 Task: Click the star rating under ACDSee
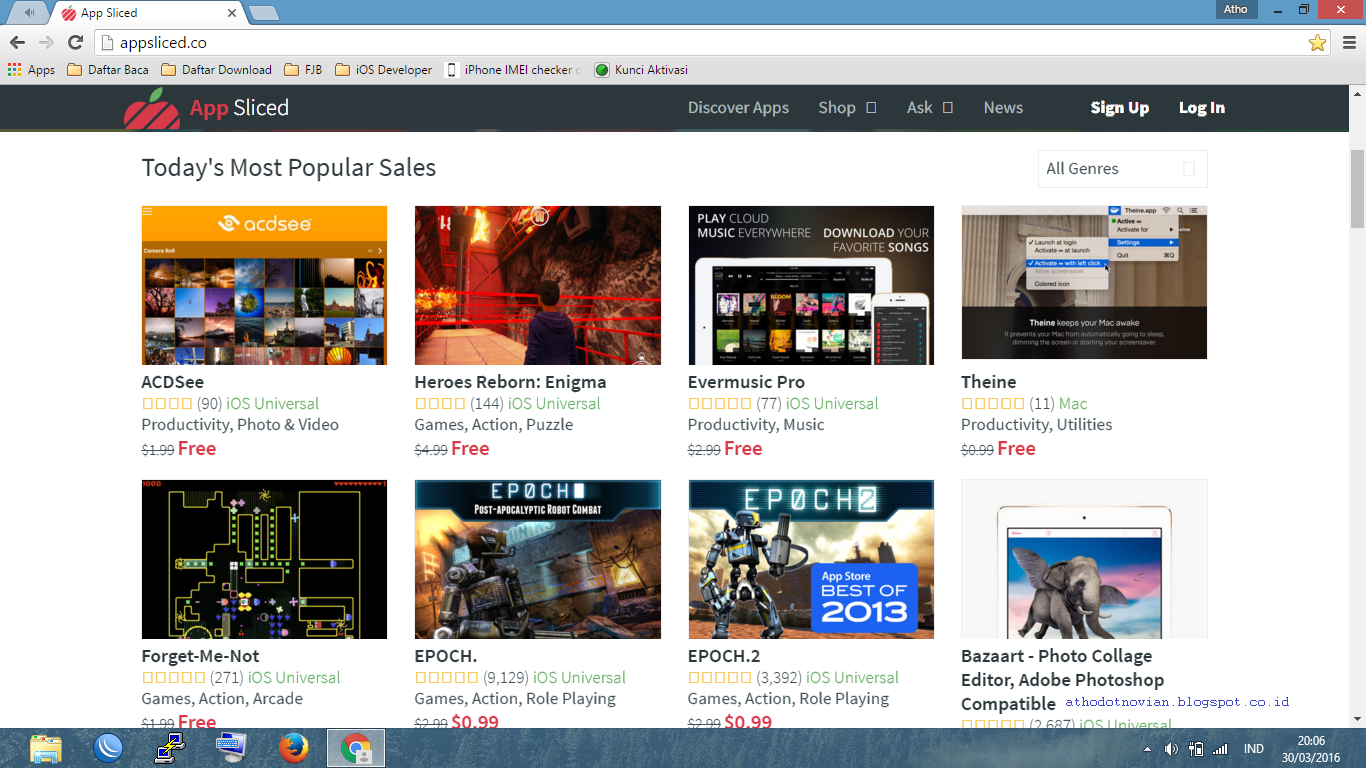click(167, 404)
